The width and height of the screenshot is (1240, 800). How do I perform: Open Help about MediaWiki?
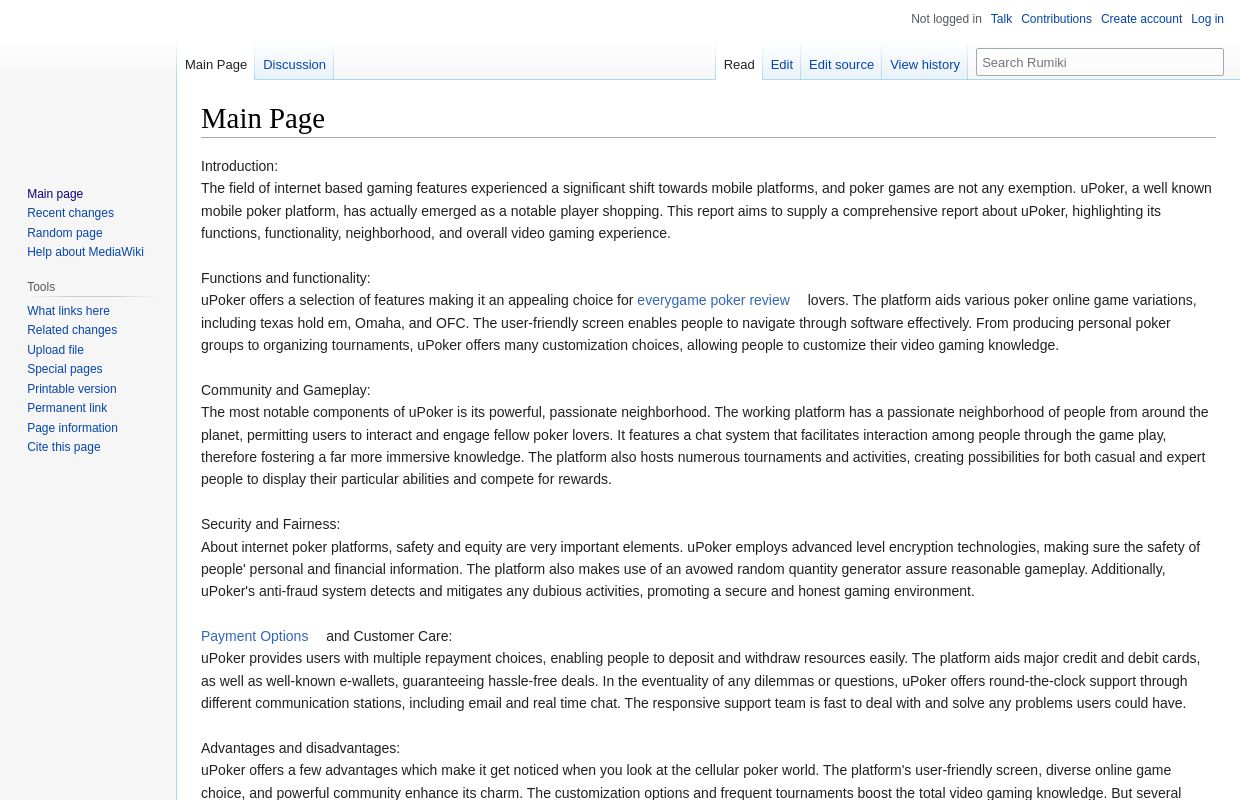click(85, 252)
